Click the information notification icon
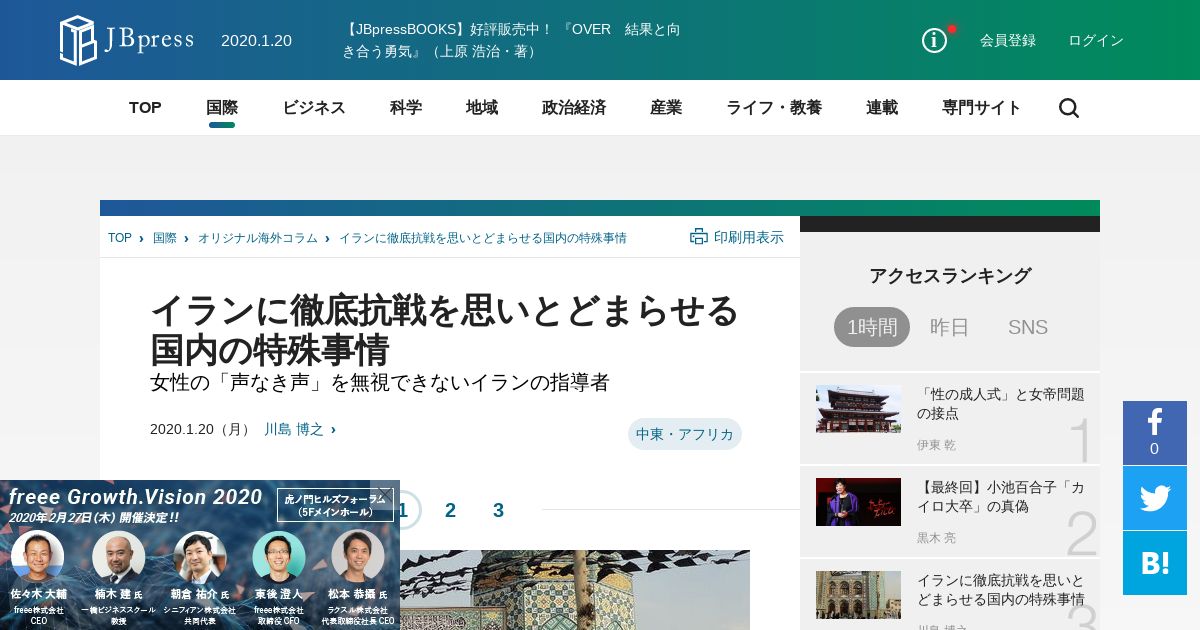Screen dimensions: 1200x630 (x=934, y=40)
